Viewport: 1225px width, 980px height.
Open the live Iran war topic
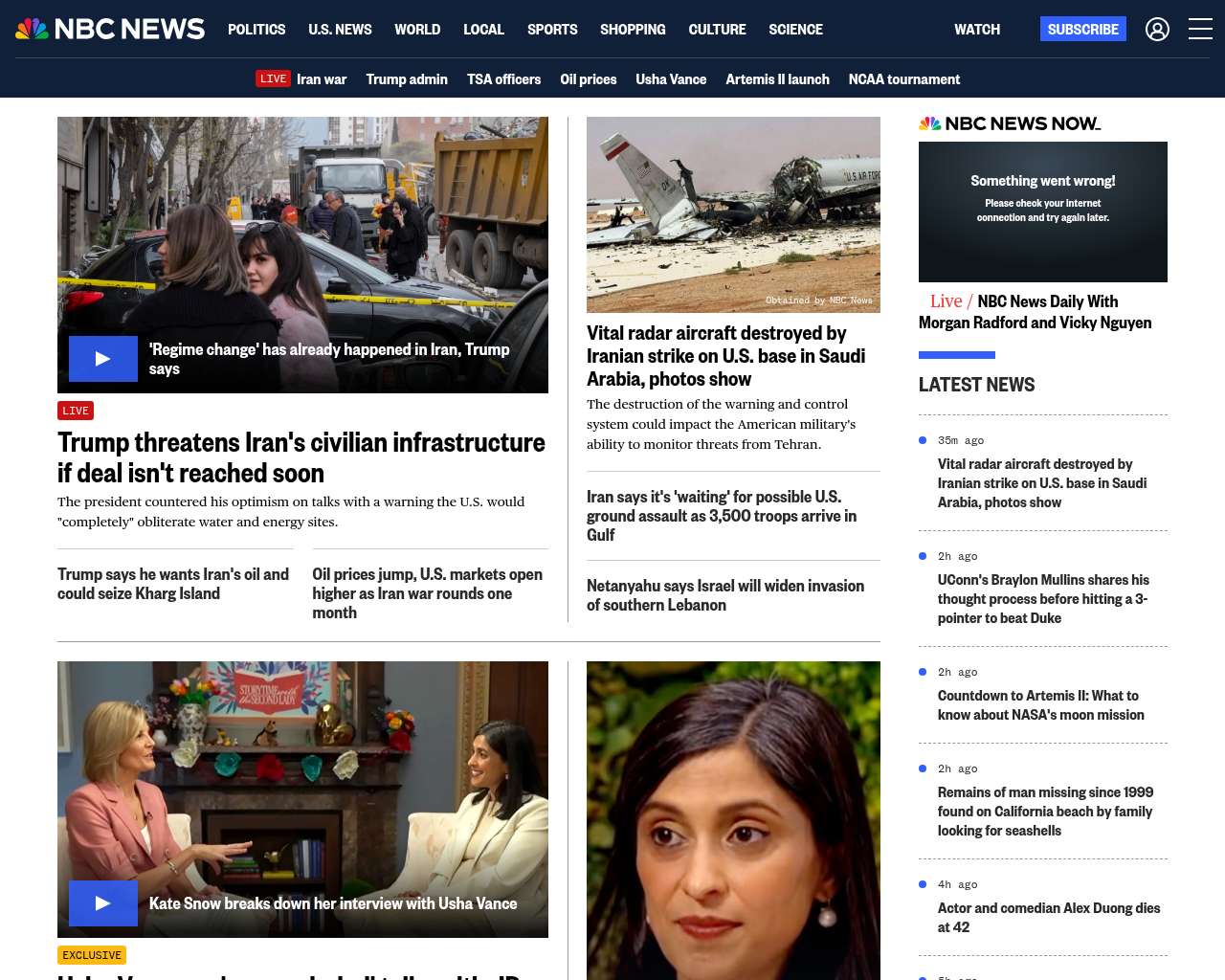(x=301, y=79)
